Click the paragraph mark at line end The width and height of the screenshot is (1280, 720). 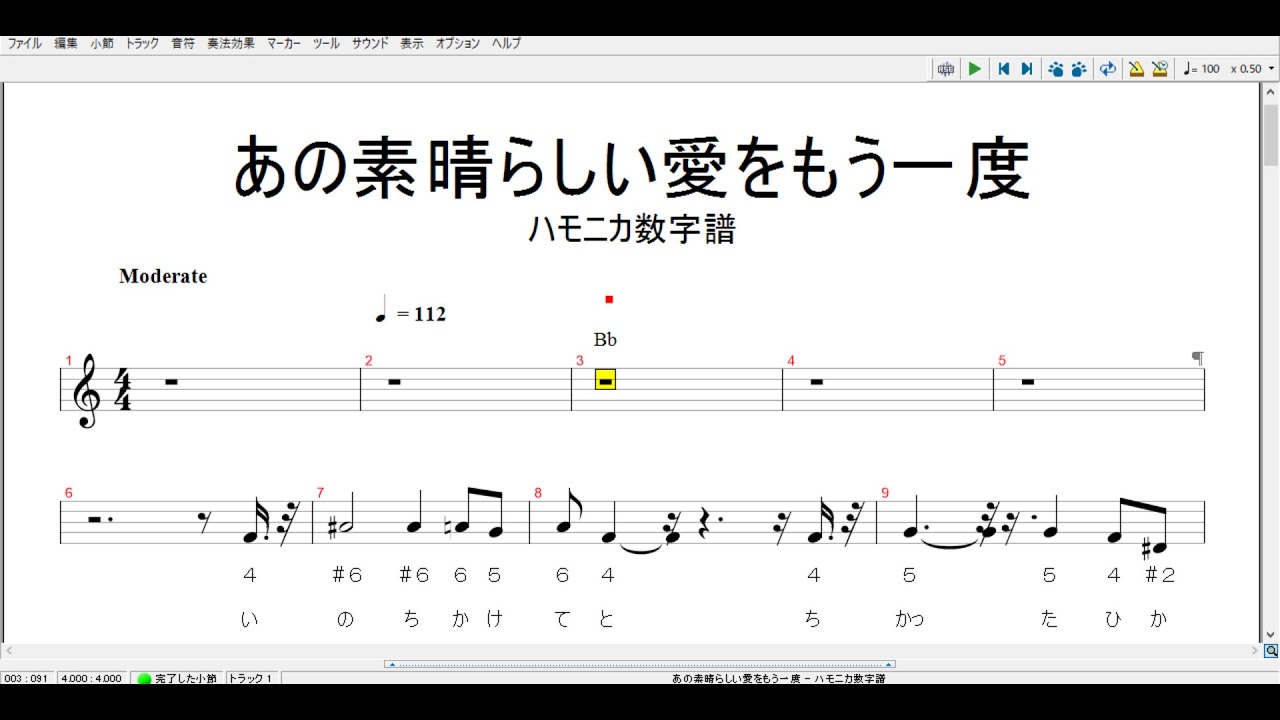point(1197,358)
